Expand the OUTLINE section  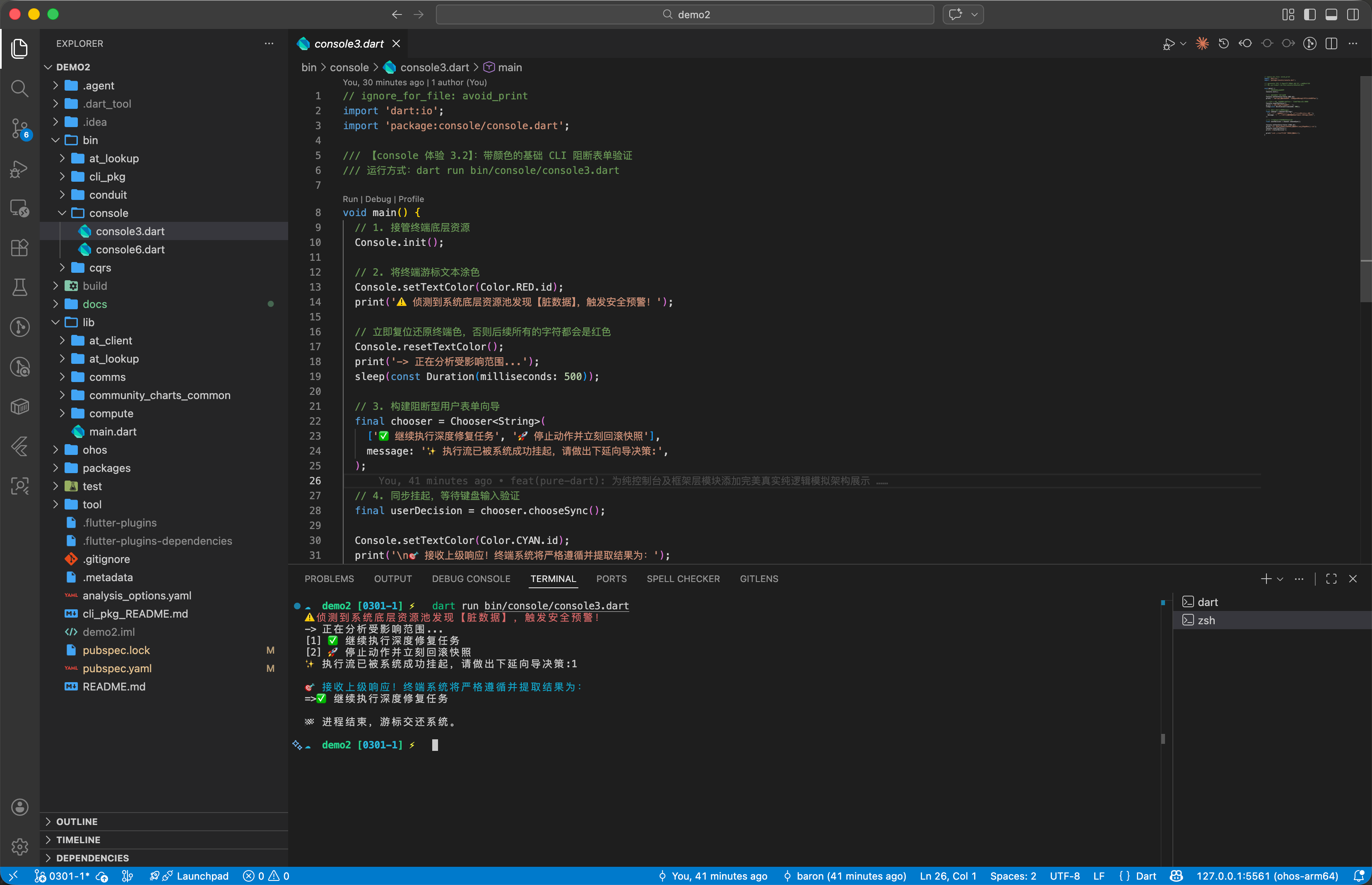[77, 821]
